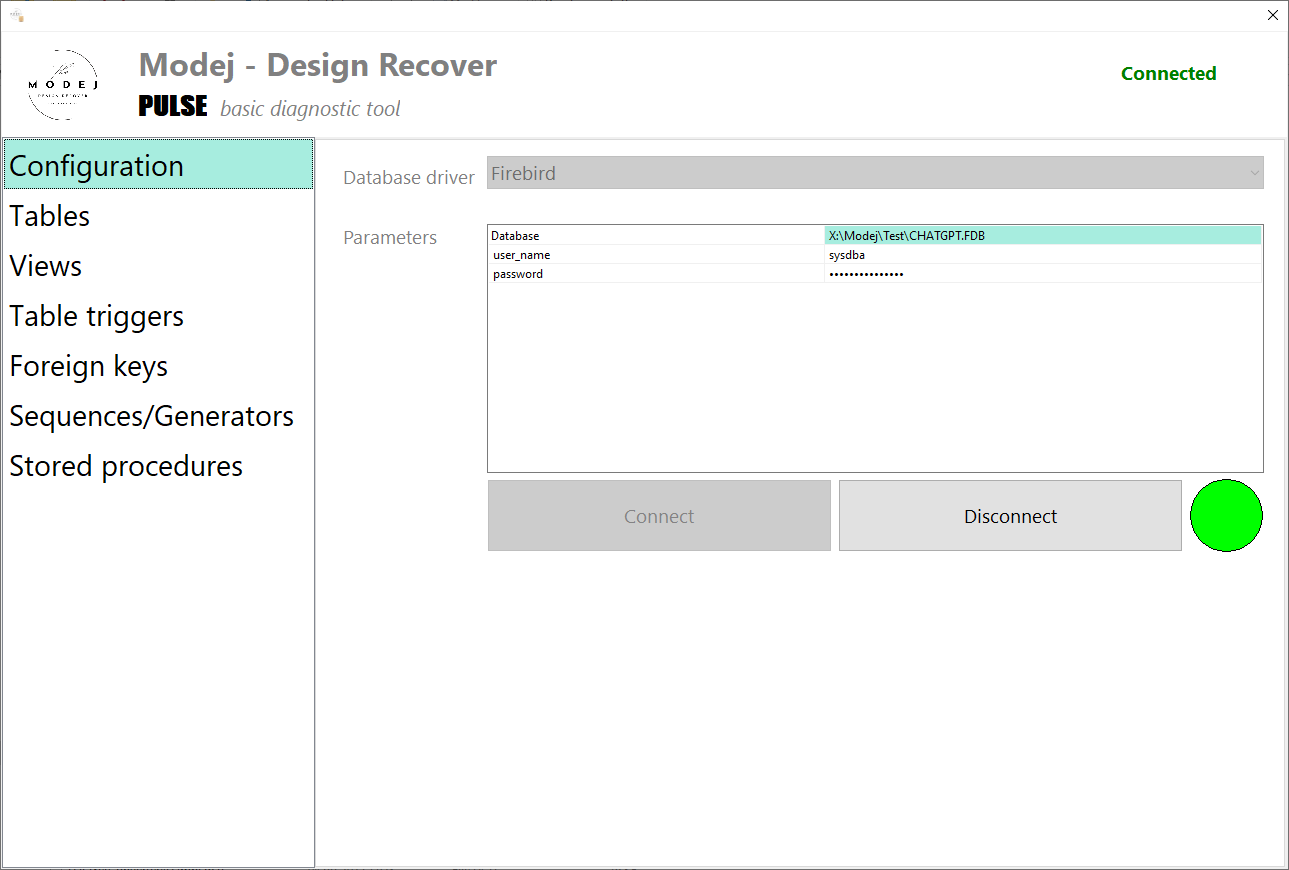
Task: Click the Parameters label
Action: [x=390, y=237]
